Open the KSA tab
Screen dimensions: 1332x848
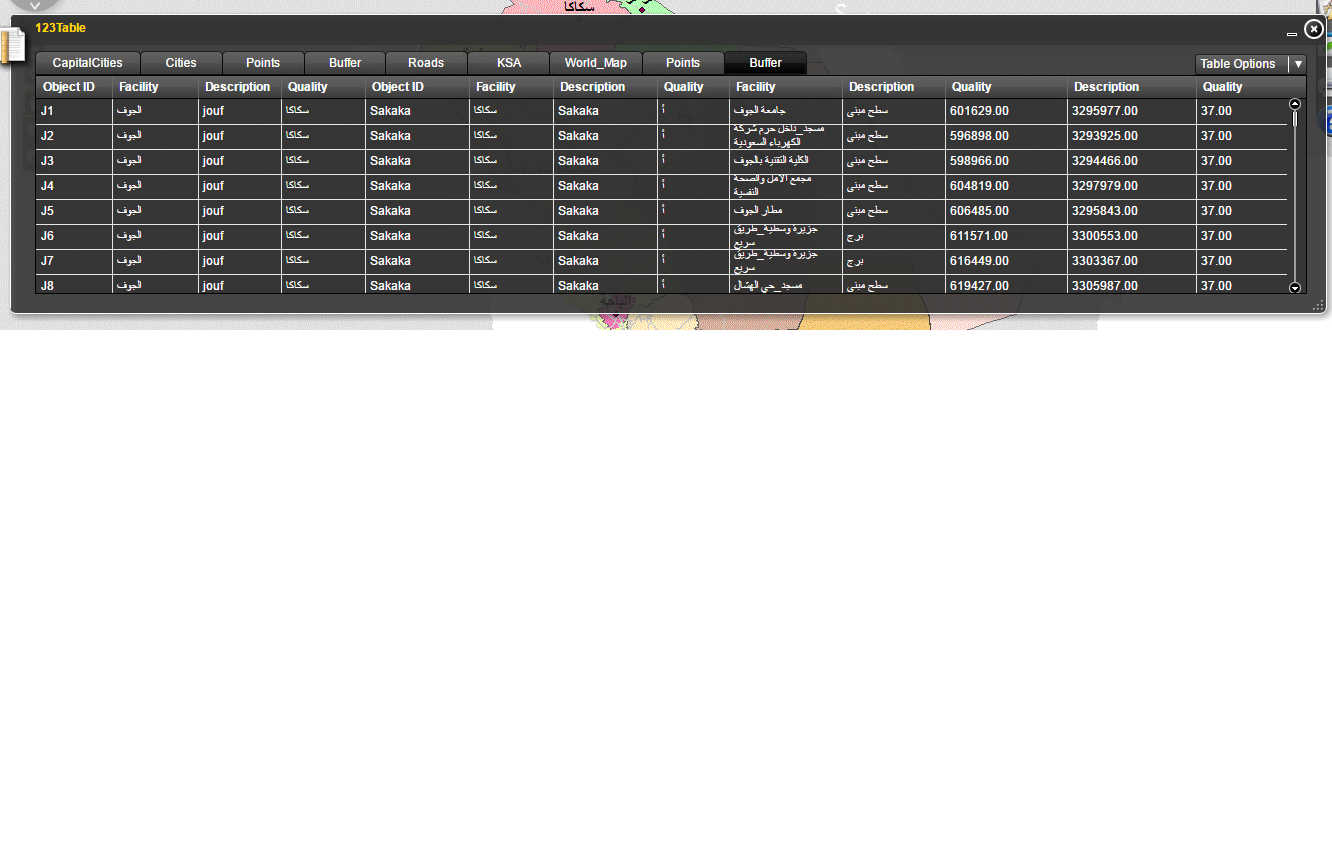[x=509, y=63]
